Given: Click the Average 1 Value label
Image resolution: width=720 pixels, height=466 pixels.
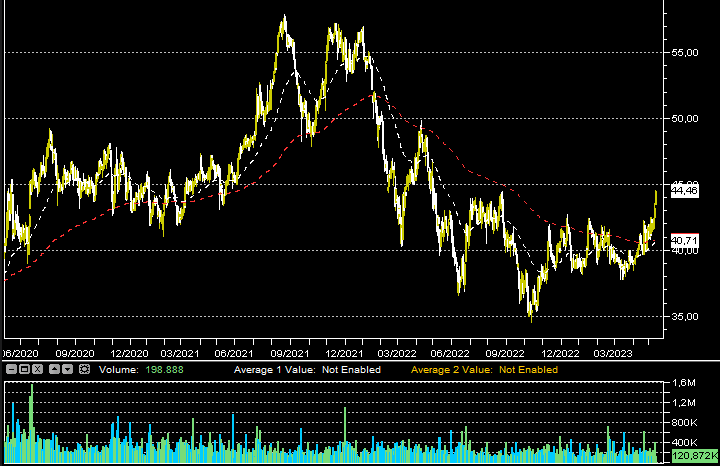Looking at the screenshot, I should click(x=275, y=370).
